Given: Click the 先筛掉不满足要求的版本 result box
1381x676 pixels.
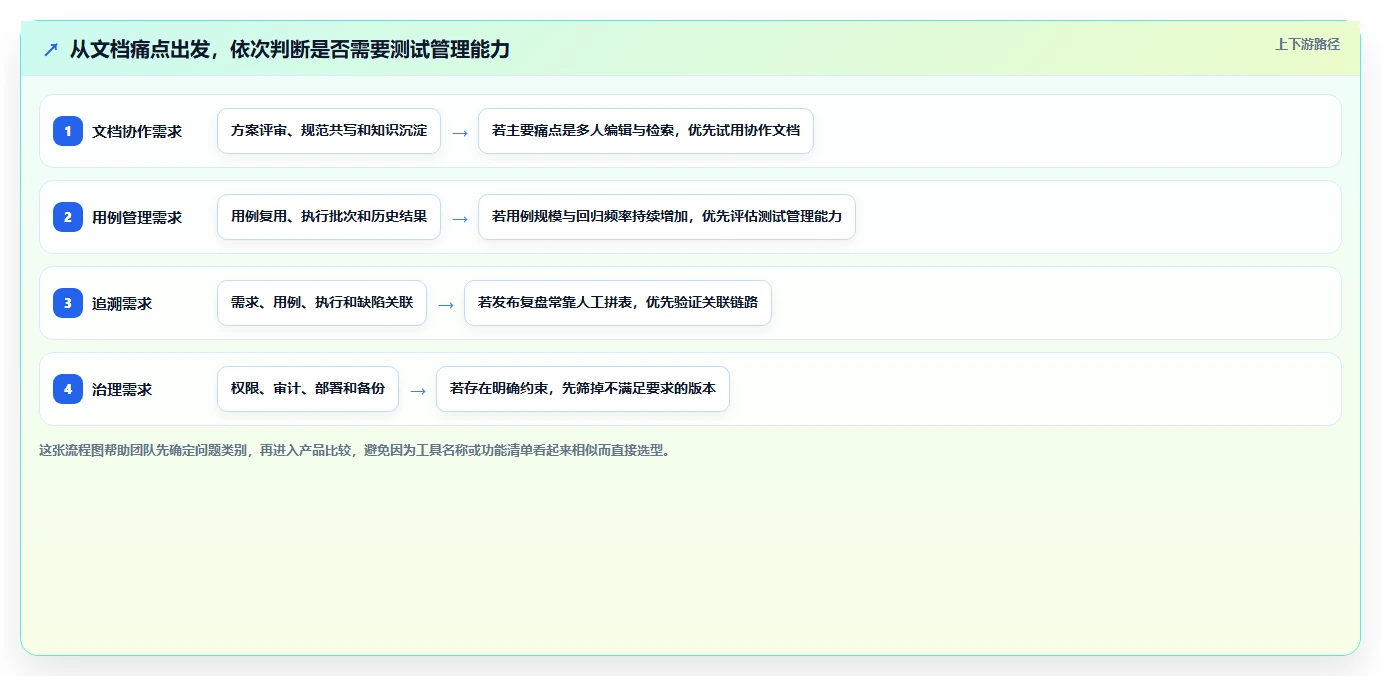Looking at the screenshot, I should pyautogui.click(x=583, y=389).
